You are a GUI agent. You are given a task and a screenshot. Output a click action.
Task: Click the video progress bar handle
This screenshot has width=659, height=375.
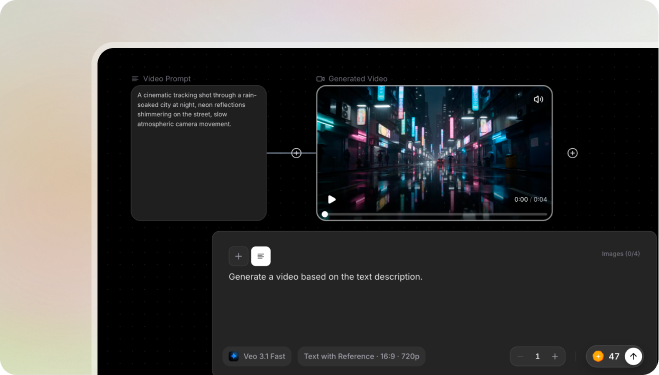pos(325,214)
